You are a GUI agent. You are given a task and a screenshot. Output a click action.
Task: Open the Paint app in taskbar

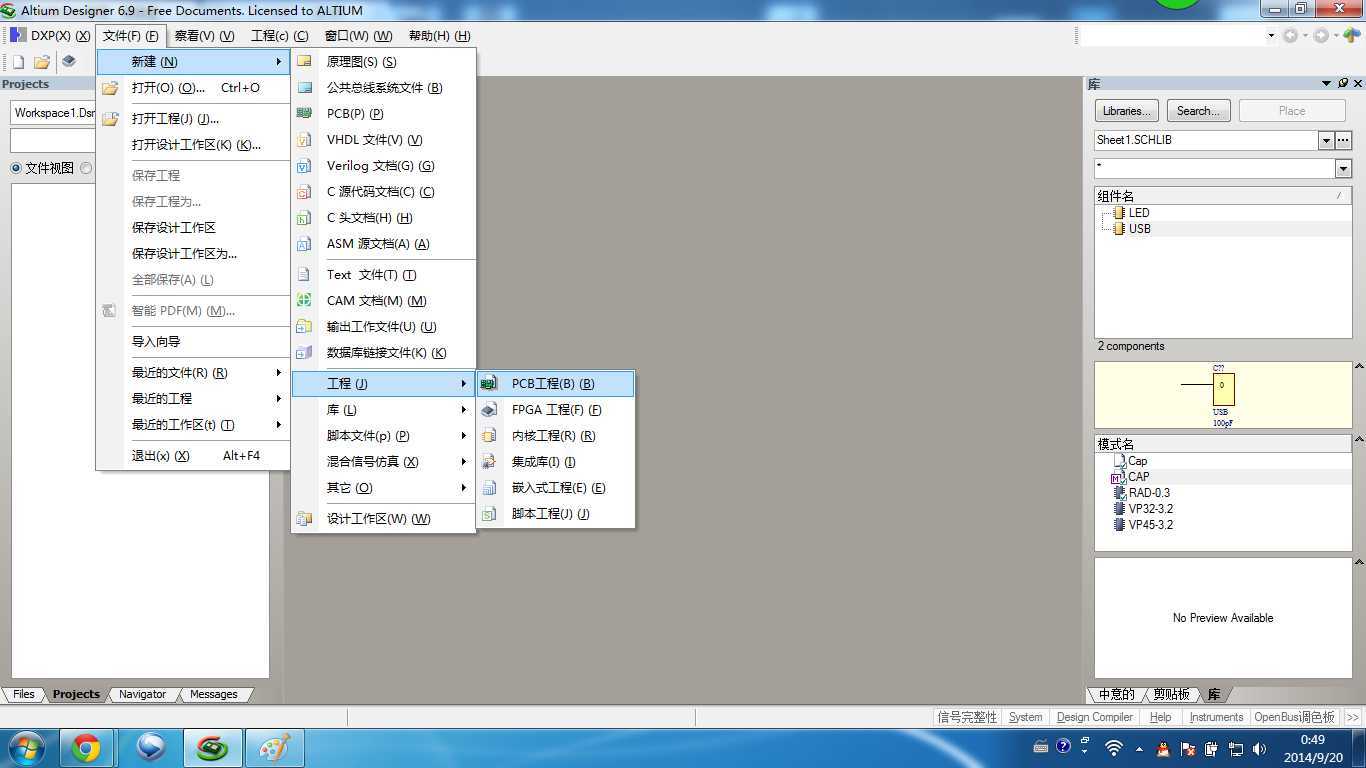coord(275,748)
